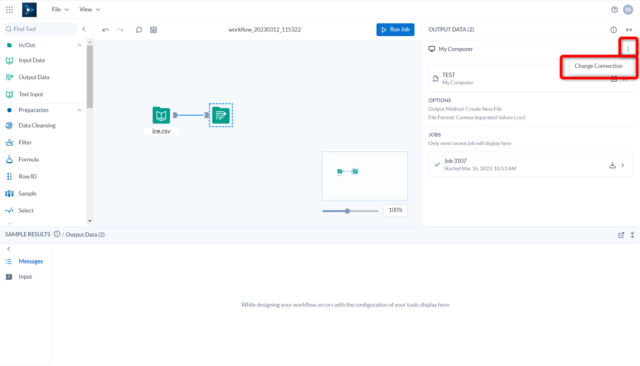Download Job 3107 output

pos(612,165)
